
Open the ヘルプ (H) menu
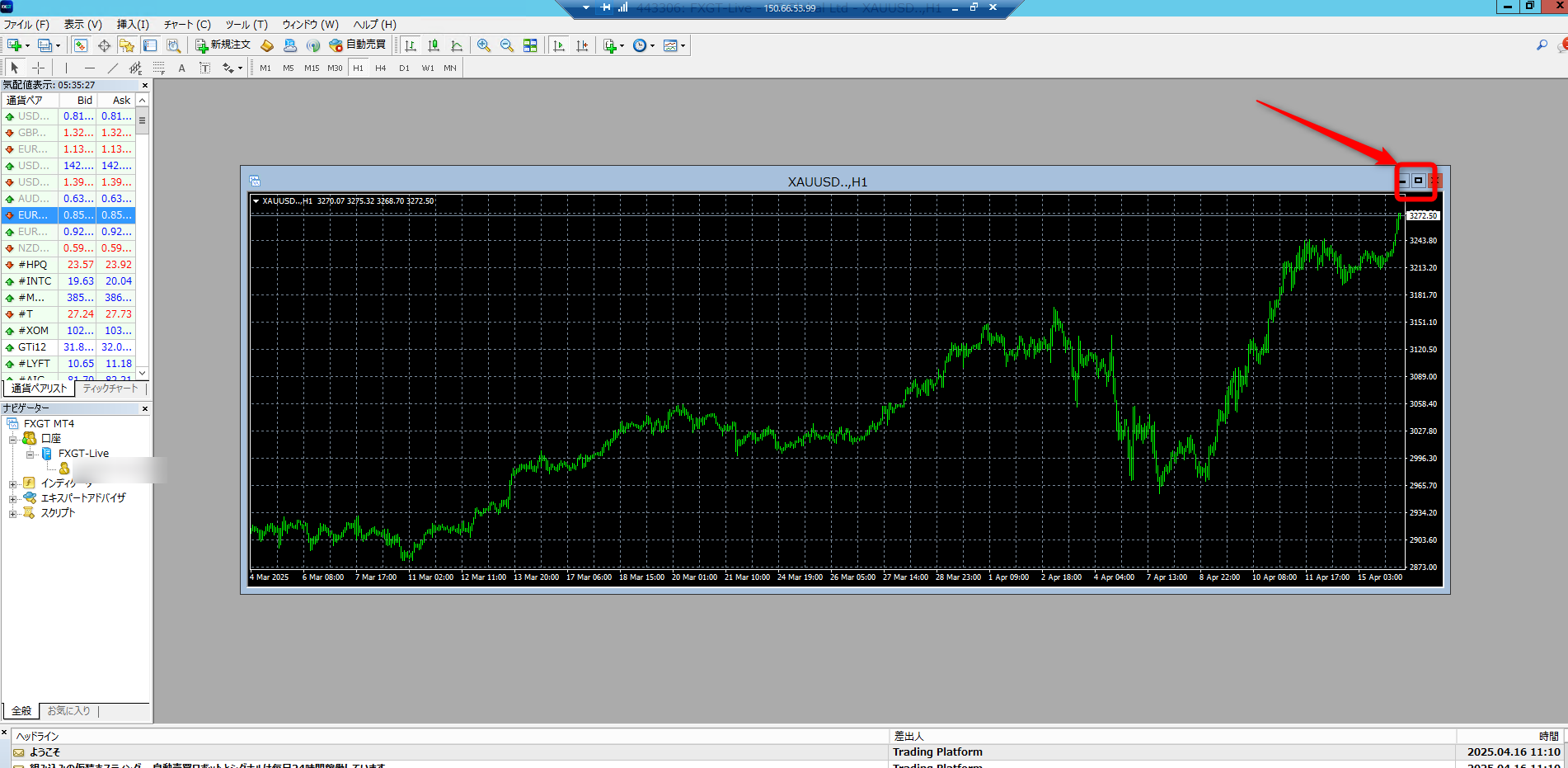coord(375,25)
